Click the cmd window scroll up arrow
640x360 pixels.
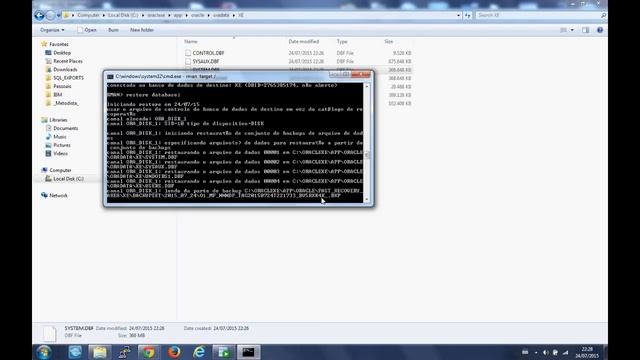click(367, 87)
